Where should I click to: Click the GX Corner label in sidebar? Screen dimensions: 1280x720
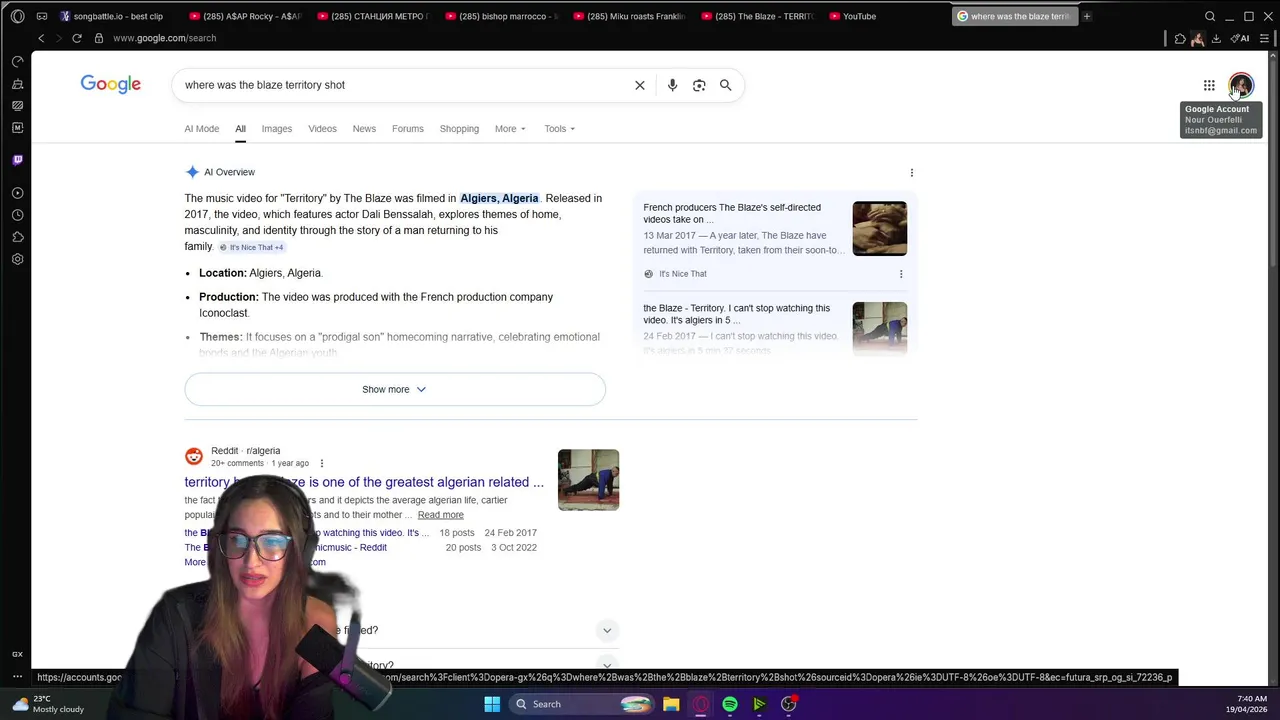tap(17, 654)
